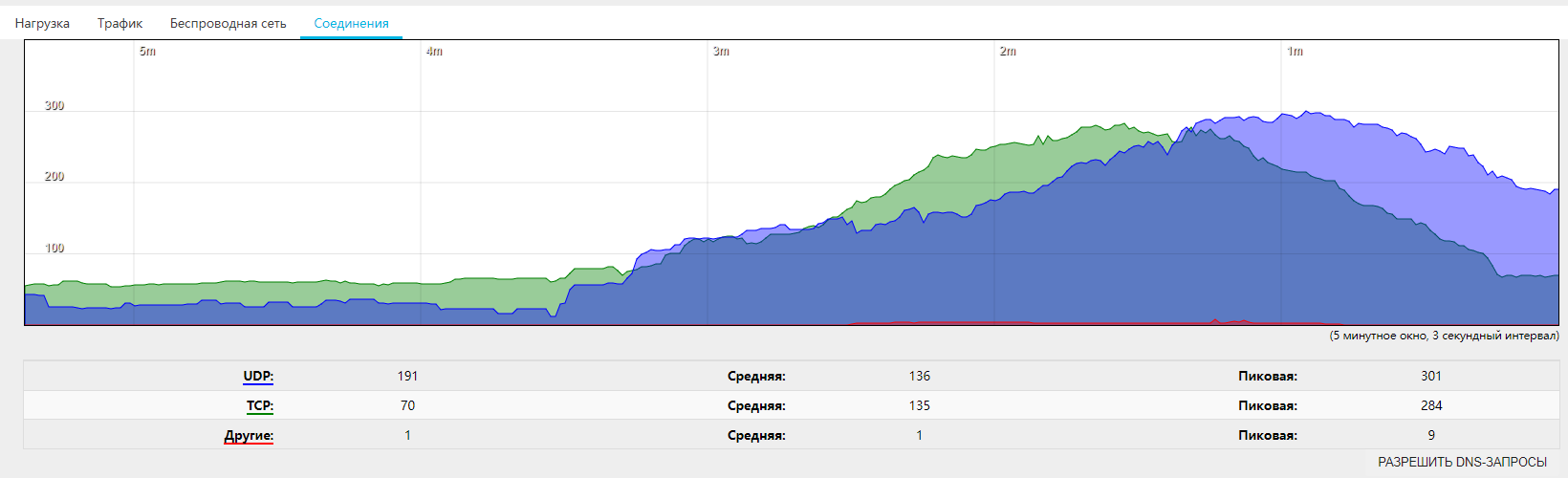
Task: Select the TCP average value 135
Action: point(920,405)
